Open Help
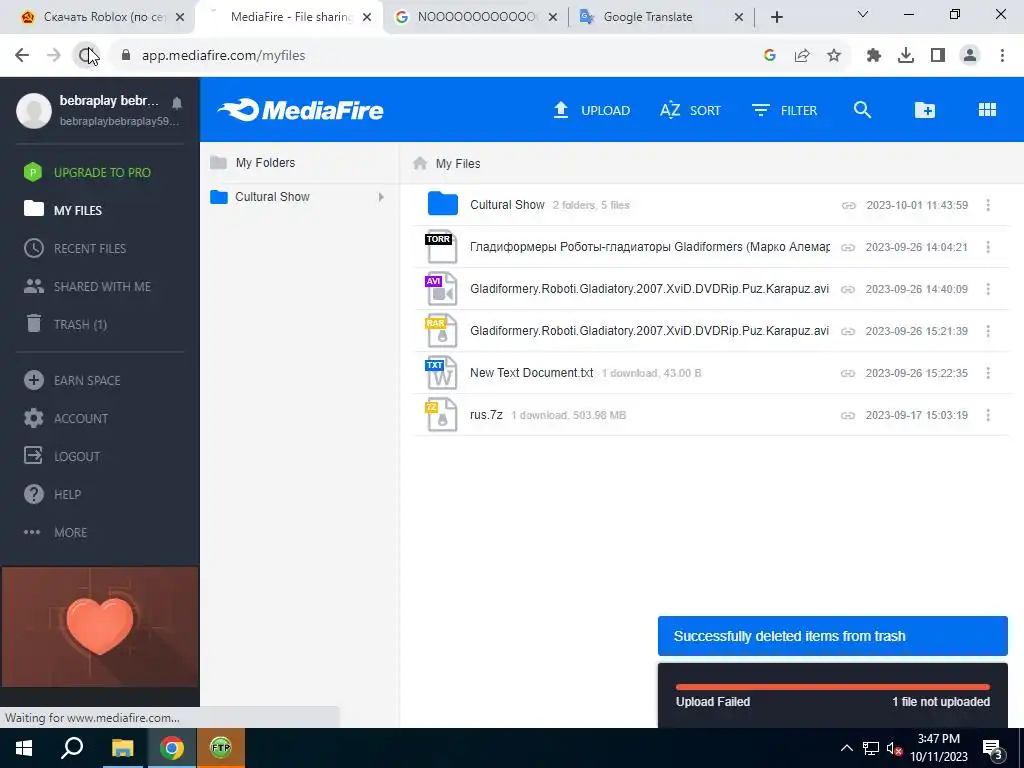Image resolution: width=1024 pixels, height=768 pixels. 52,494
